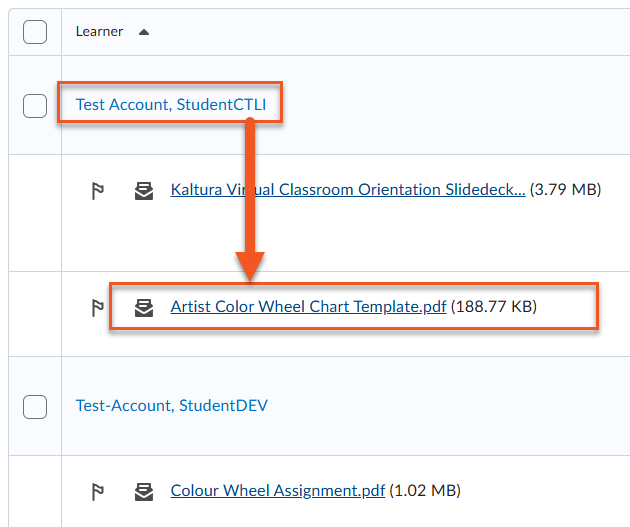Image resolution: width=630 pixels, height=527 pixels.
Task: Flag the Artist Color Wheel Chart Template submission
Action: pos(98,308)
